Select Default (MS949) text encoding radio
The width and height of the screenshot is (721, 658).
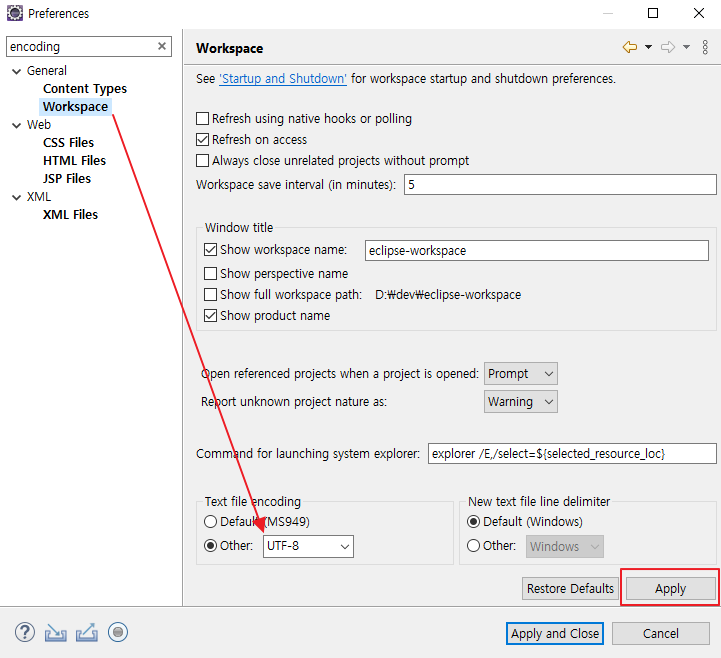click(210, 521)
